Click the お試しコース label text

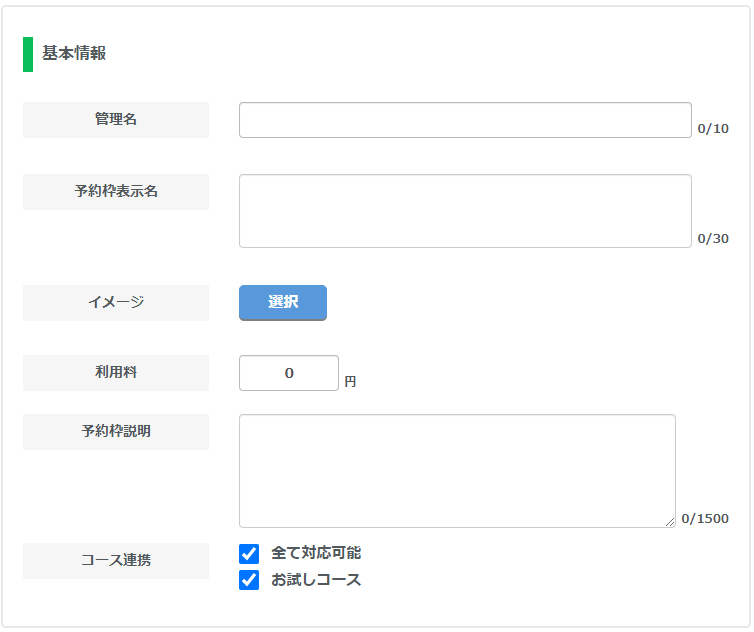(x=316, y=580)
